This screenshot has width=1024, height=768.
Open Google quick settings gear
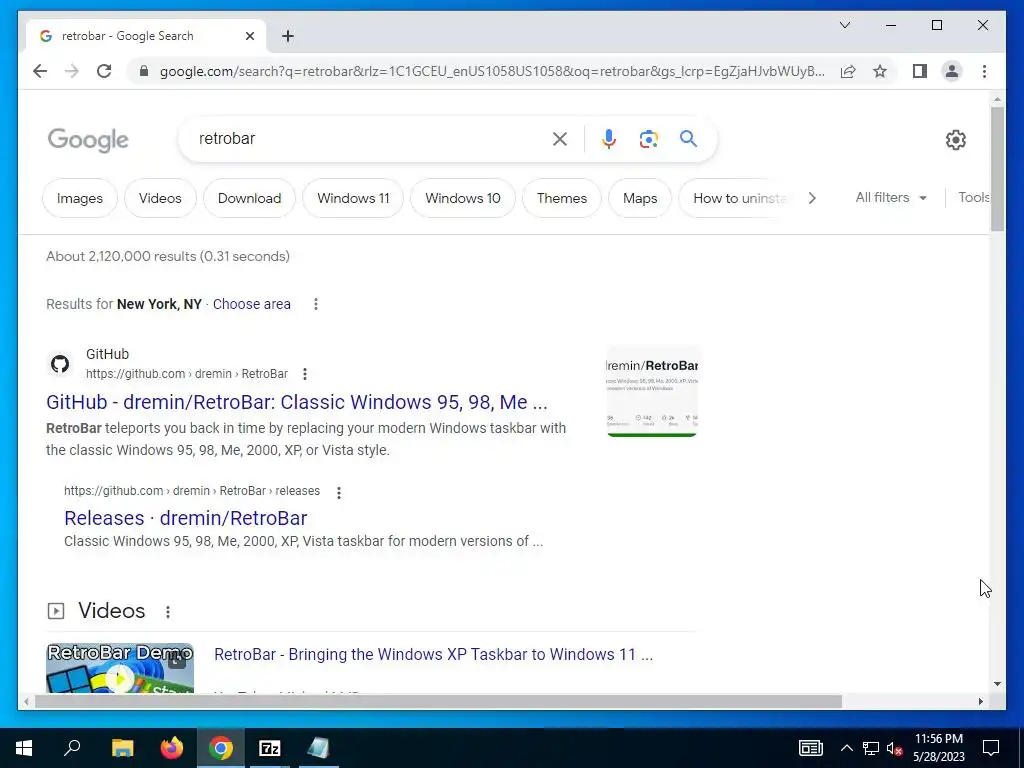tap(955, 140)
